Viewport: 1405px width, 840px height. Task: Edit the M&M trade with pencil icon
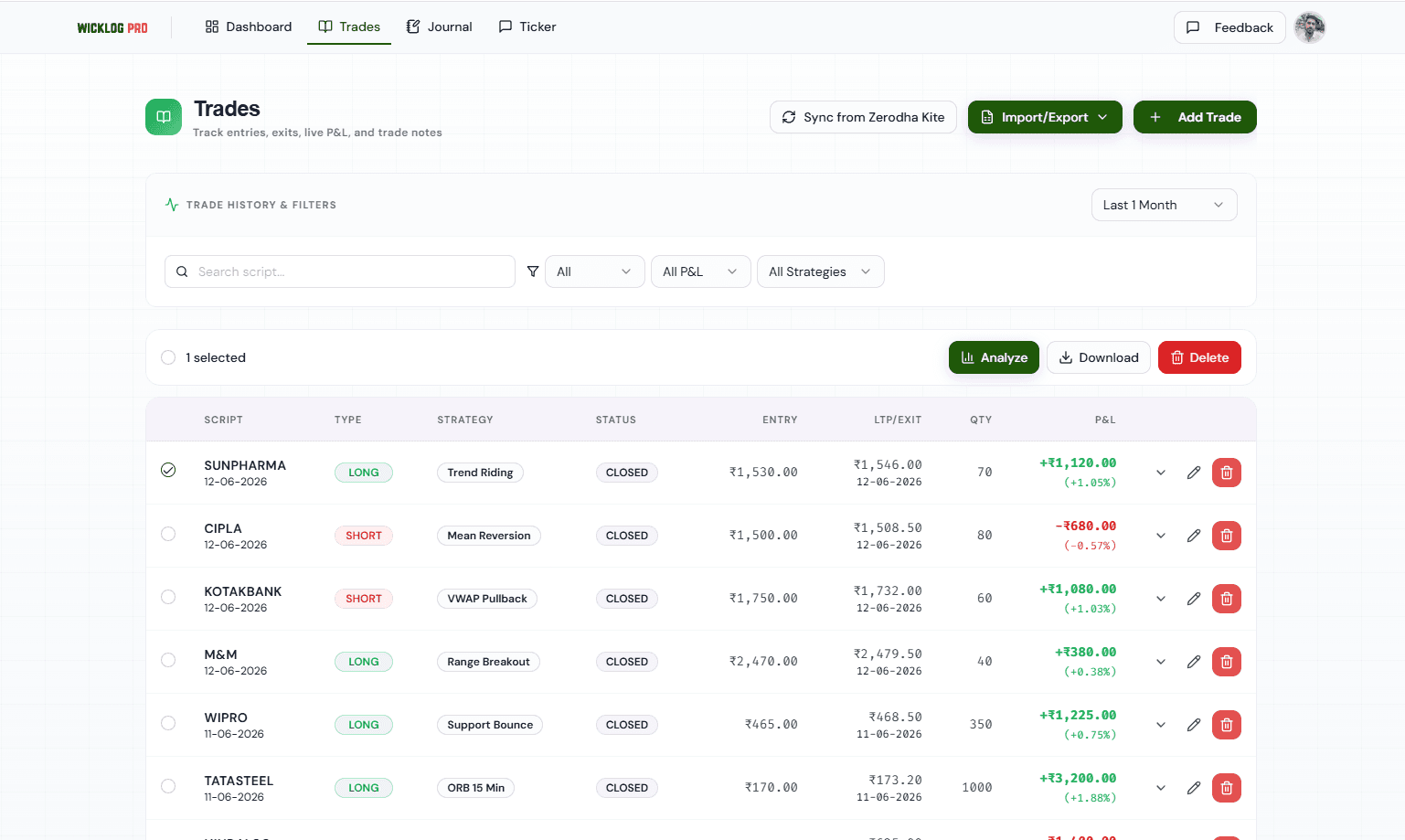tap(1194, 662)
